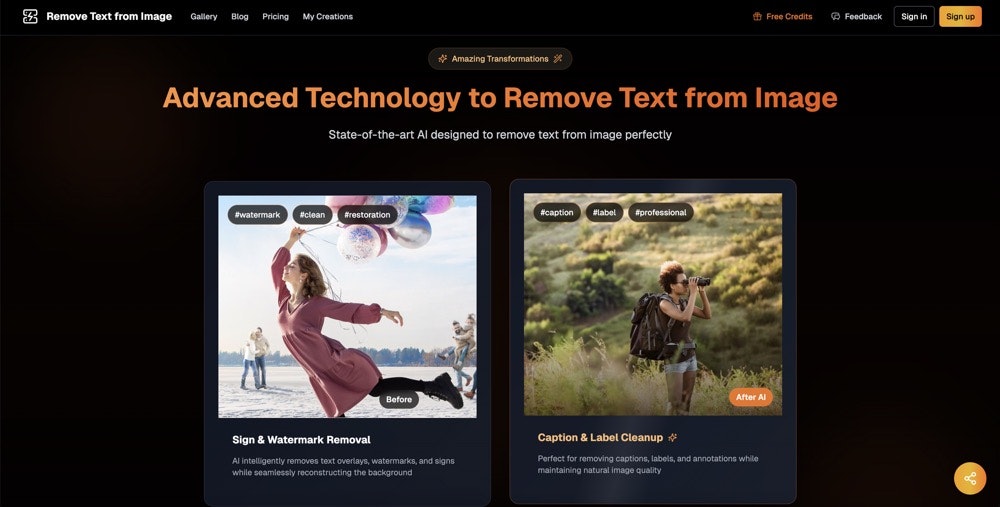Select the #professional tag
The width and height of the screenshot is (1000, 507).
point(661,212)
